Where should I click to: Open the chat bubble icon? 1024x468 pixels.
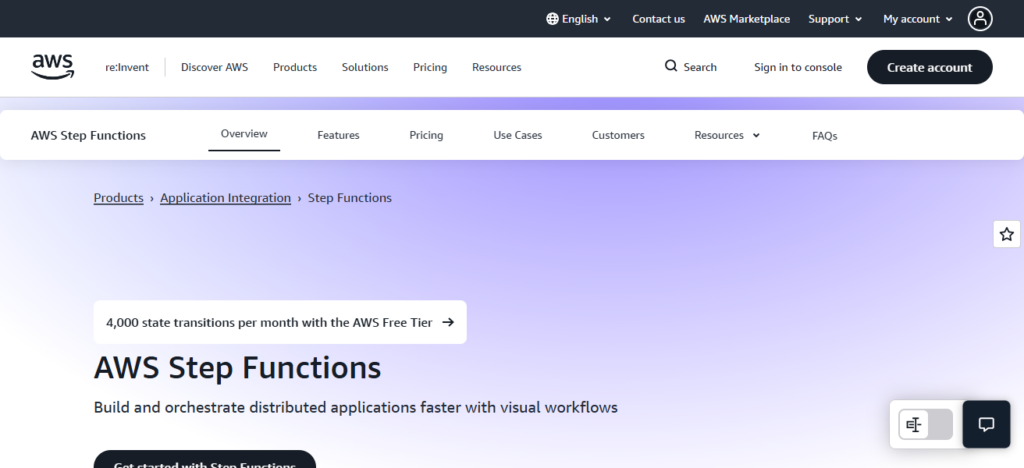point(986,424)
